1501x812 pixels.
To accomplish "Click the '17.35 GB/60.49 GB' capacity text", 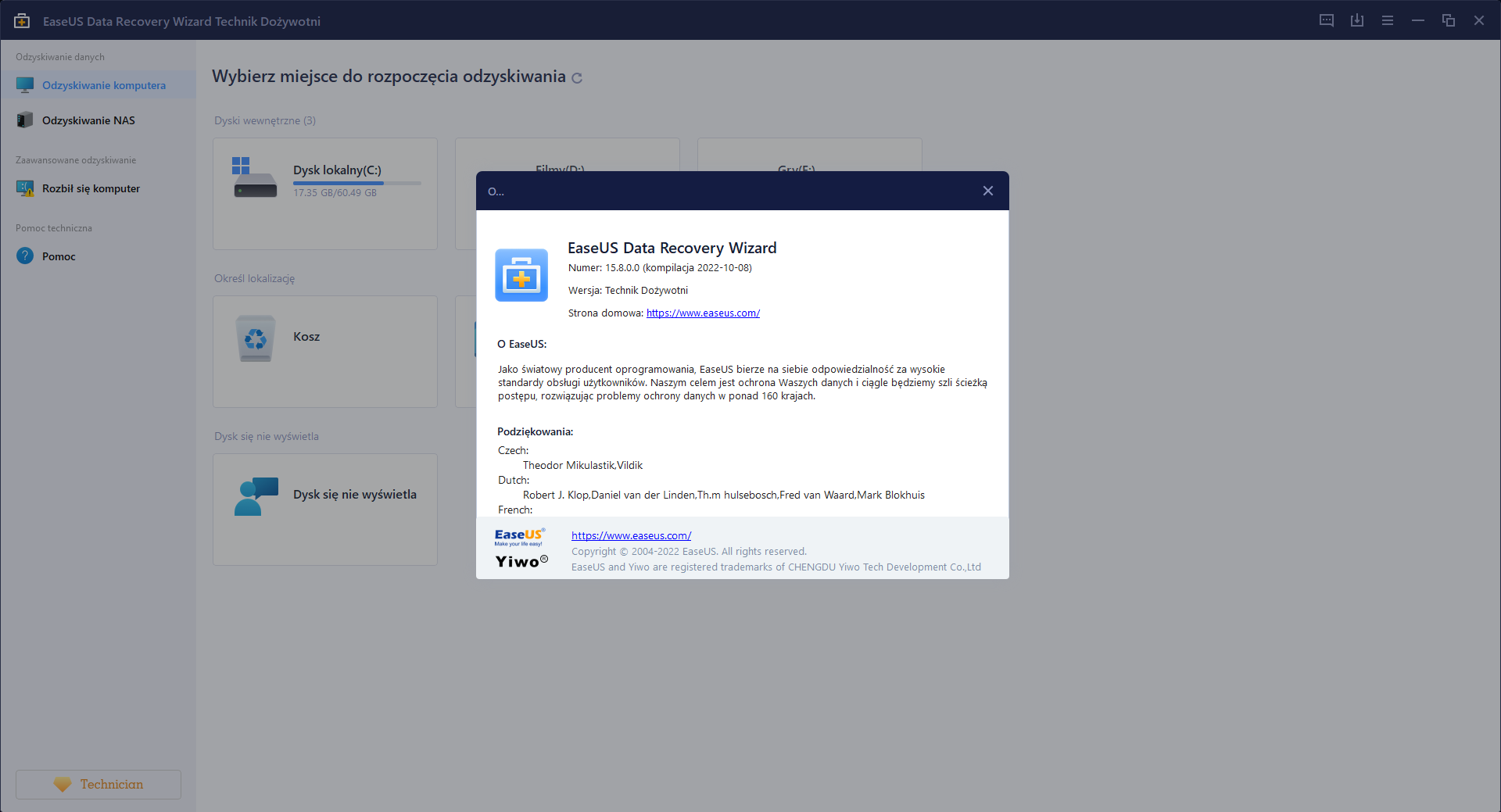I will tap(335, 193).
